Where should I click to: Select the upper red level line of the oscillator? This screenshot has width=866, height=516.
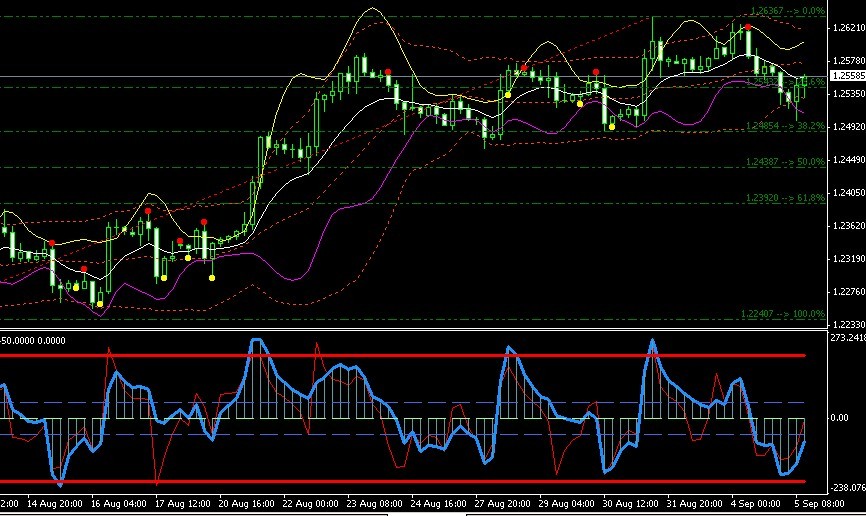403,355
